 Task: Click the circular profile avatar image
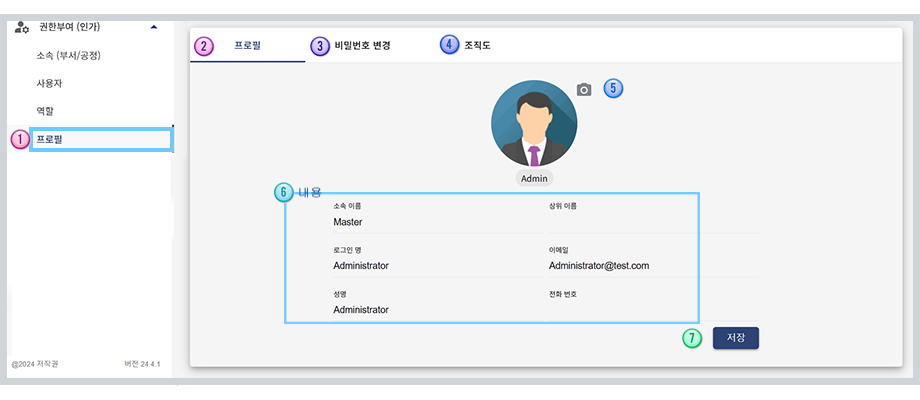point(533,123)
